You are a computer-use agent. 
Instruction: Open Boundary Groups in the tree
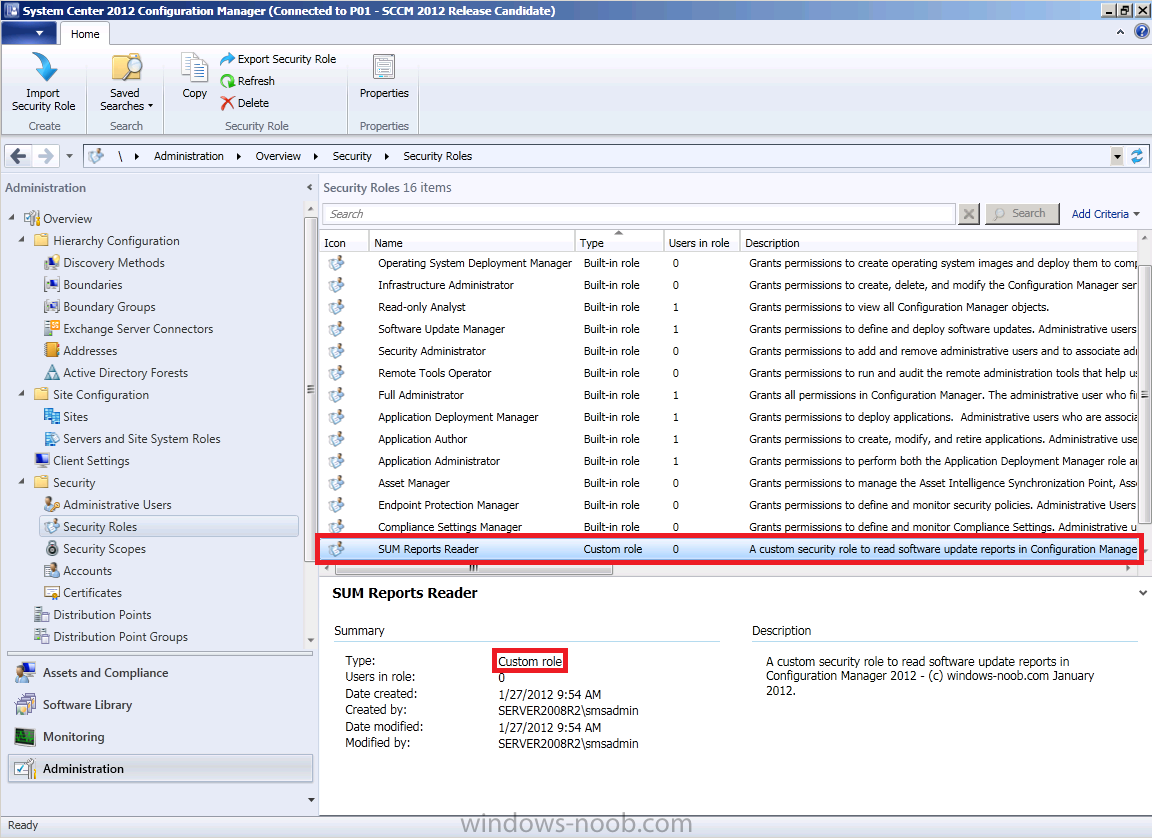coord(109,306)
